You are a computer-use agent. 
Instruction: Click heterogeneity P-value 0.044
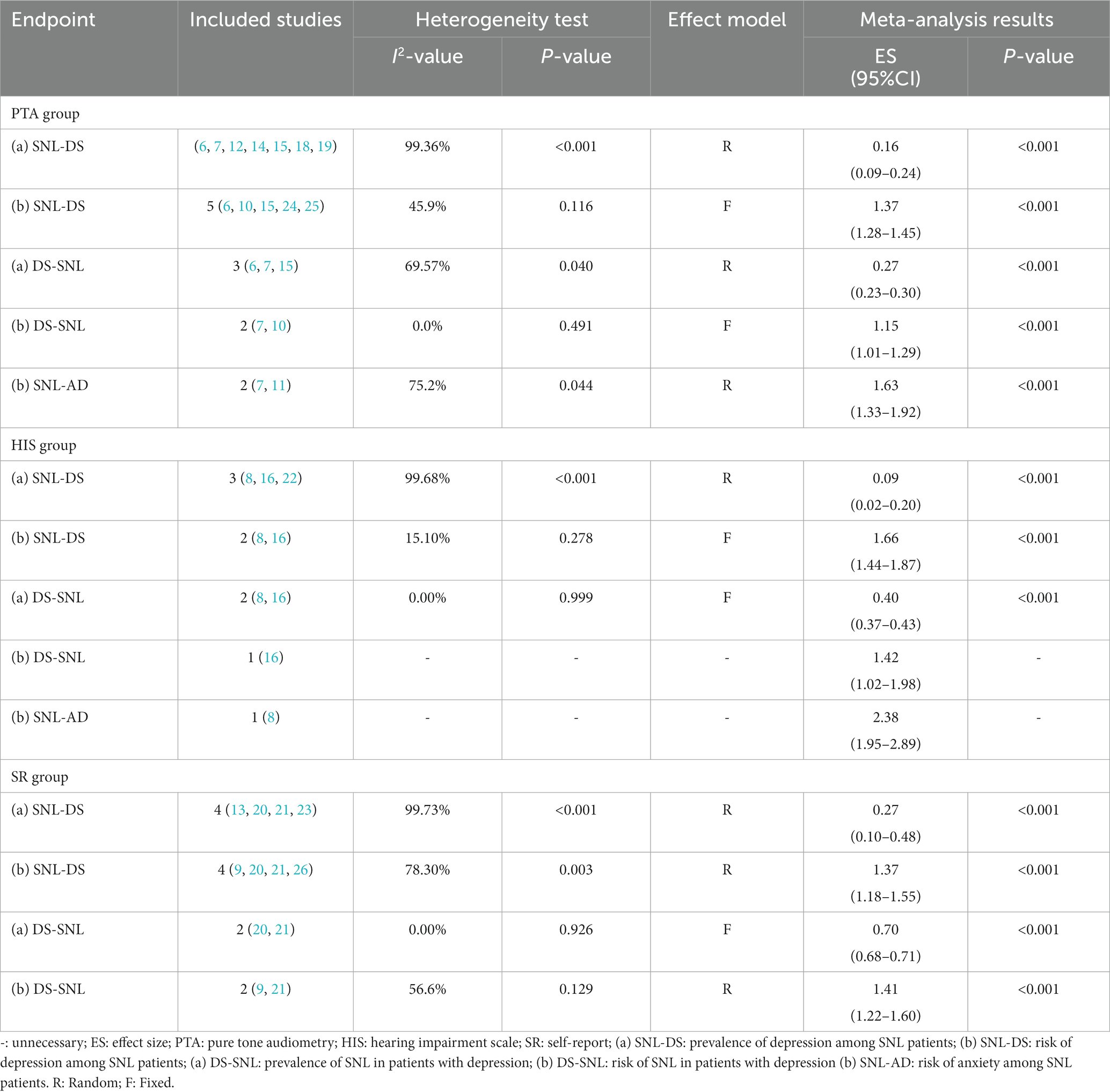pos(576,385)
